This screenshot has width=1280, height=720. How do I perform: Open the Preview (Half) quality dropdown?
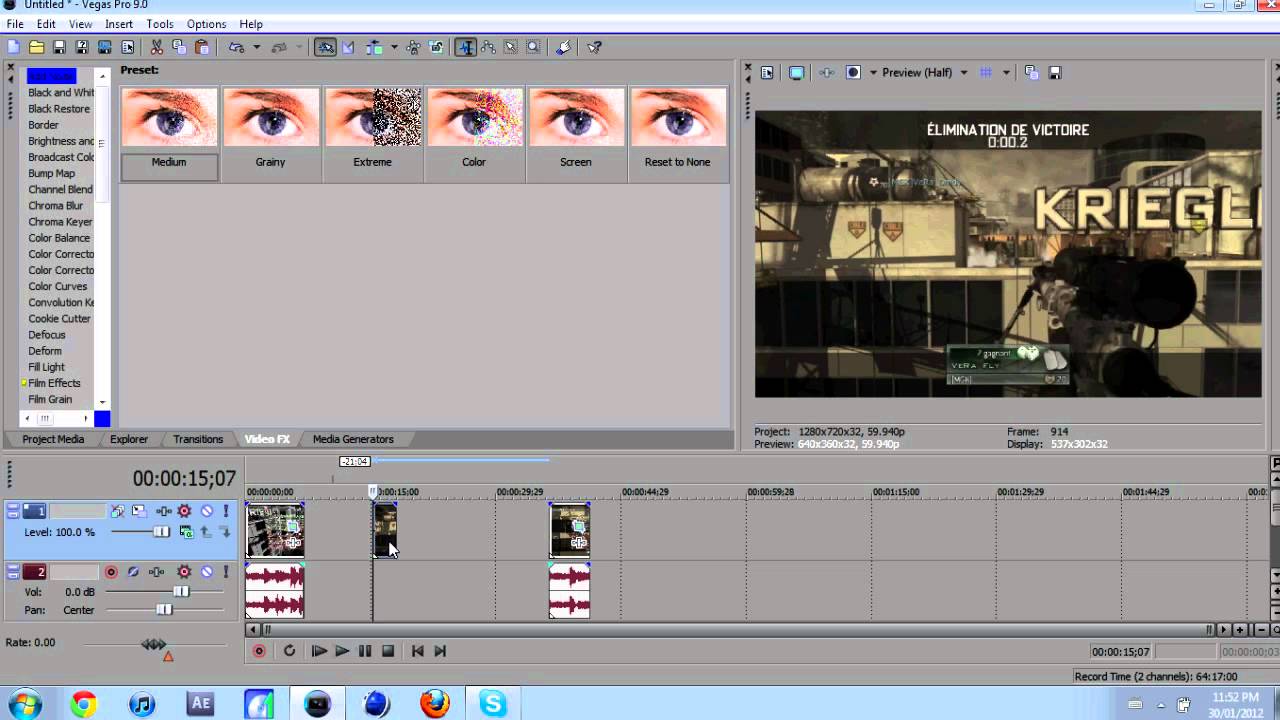[x=925, y=72]
